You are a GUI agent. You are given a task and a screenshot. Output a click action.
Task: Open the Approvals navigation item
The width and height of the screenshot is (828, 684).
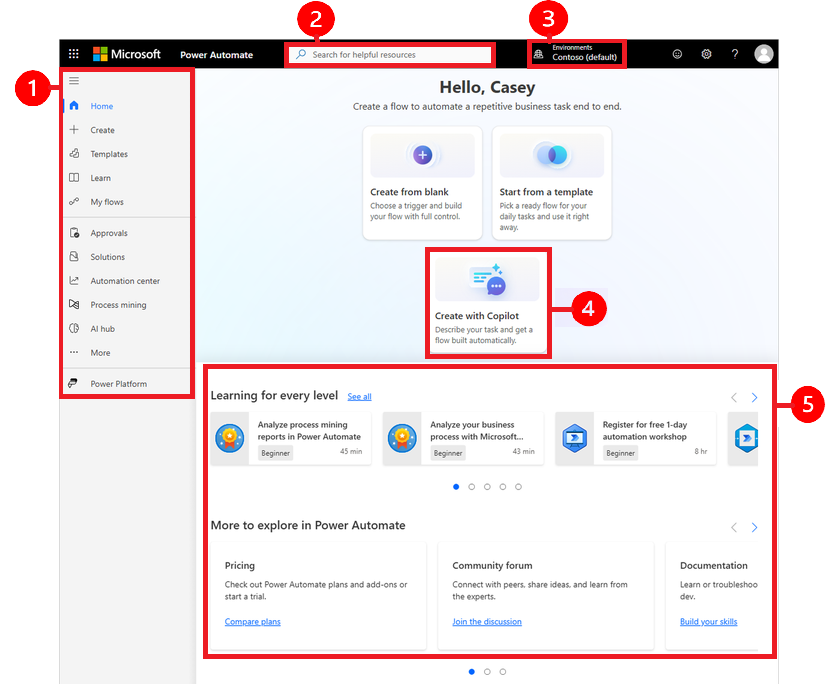[126, 233]
